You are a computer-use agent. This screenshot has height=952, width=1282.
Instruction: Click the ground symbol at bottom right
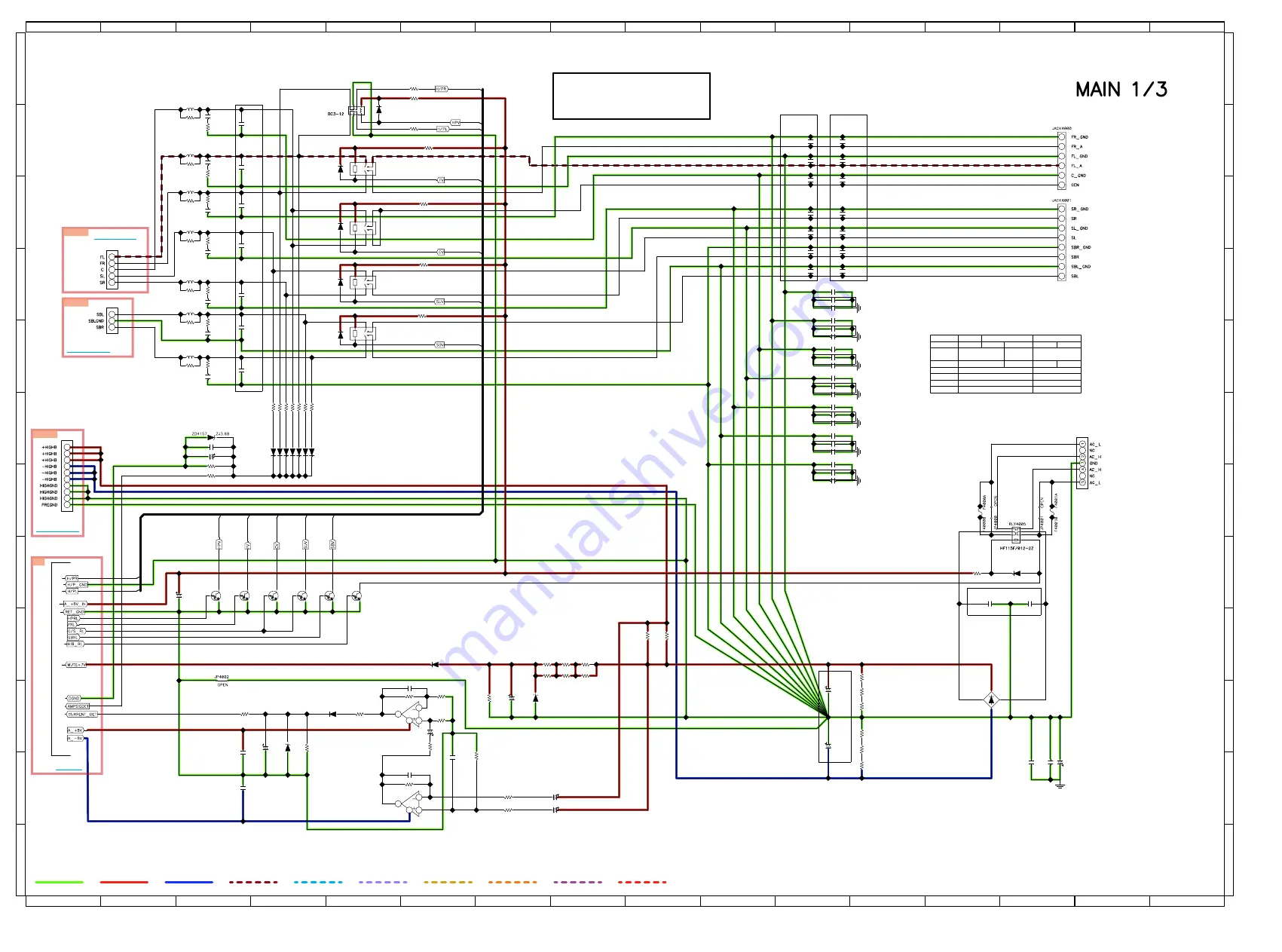(x=1060, y=785)
